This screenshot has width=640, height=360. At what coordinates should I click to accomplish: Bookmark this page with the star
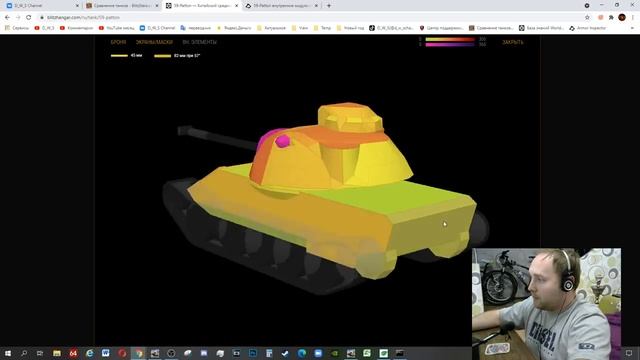pos(587,18)
